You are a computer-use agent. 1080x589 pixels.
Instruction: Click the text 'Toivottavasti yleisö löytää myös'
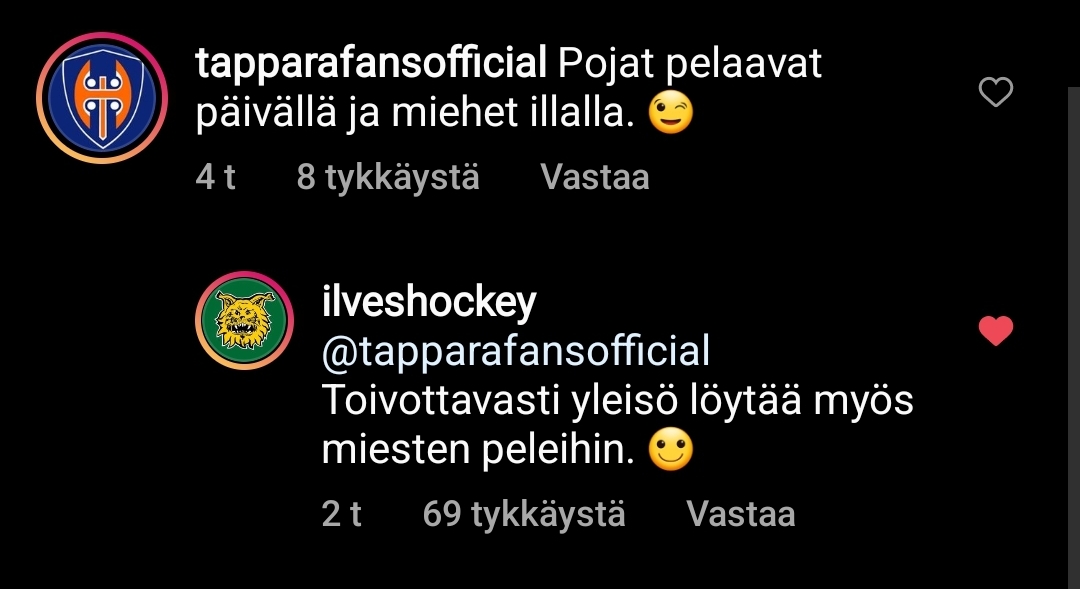(617, 402)
